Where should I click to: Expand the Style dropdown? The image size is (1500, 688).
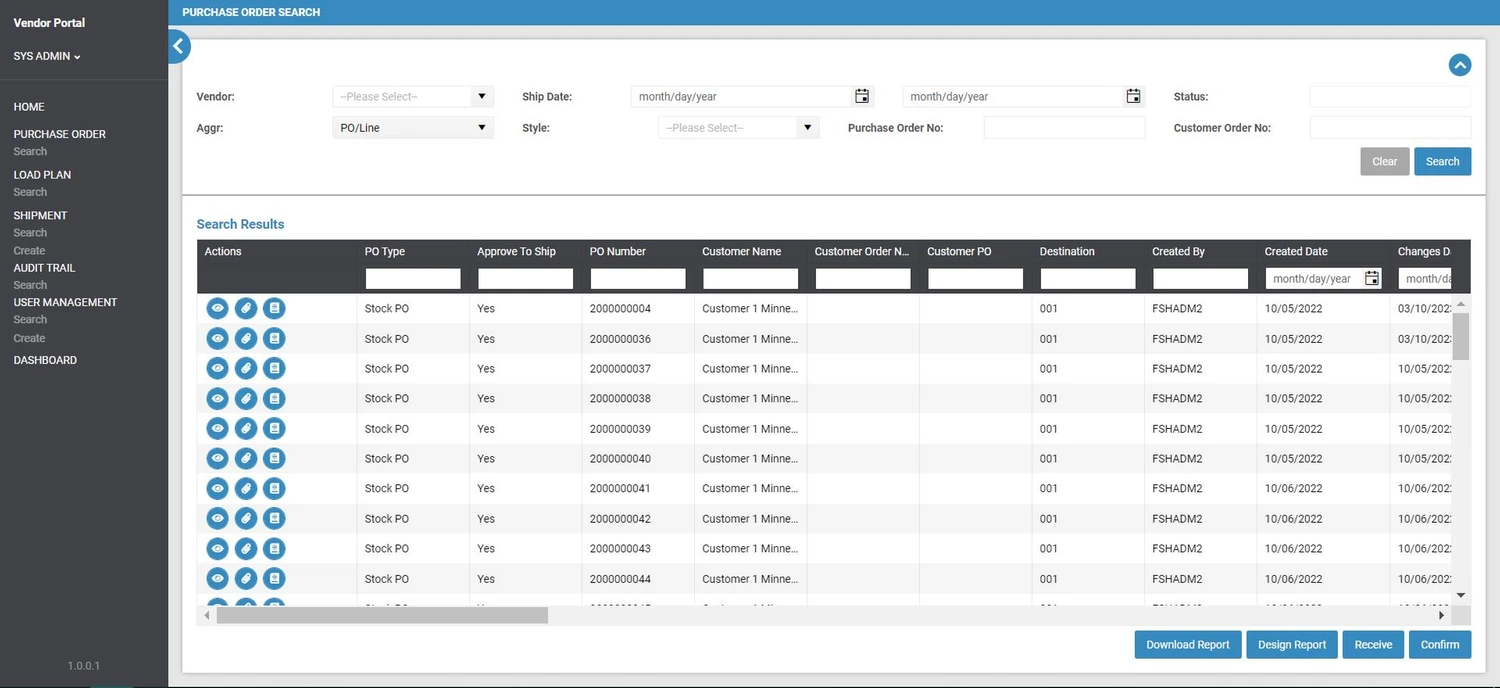click(x=806, y=127)
